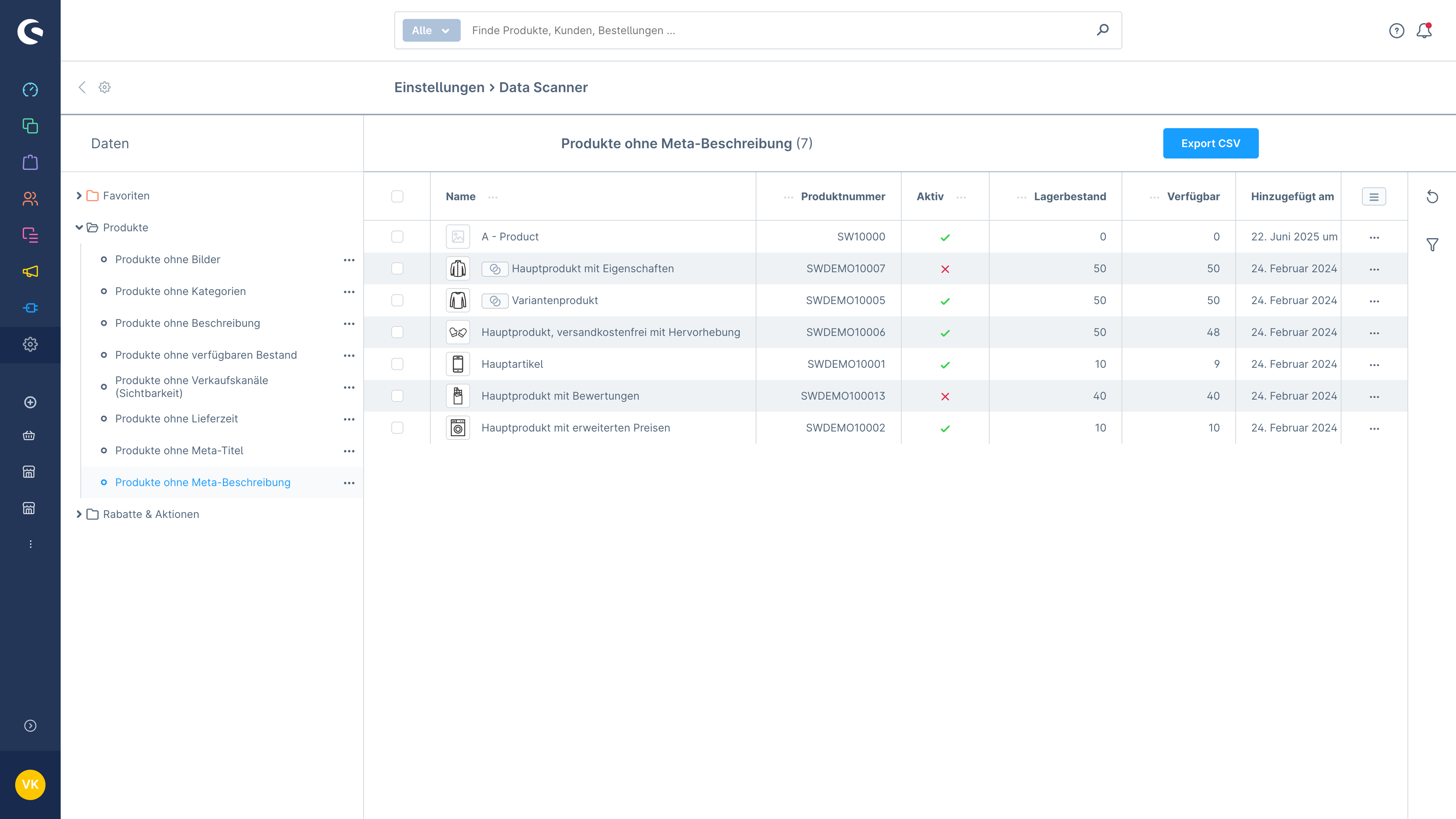Click the small gear next to back arrow
The width and height of the screenshot is (1456, 819).
105,87
